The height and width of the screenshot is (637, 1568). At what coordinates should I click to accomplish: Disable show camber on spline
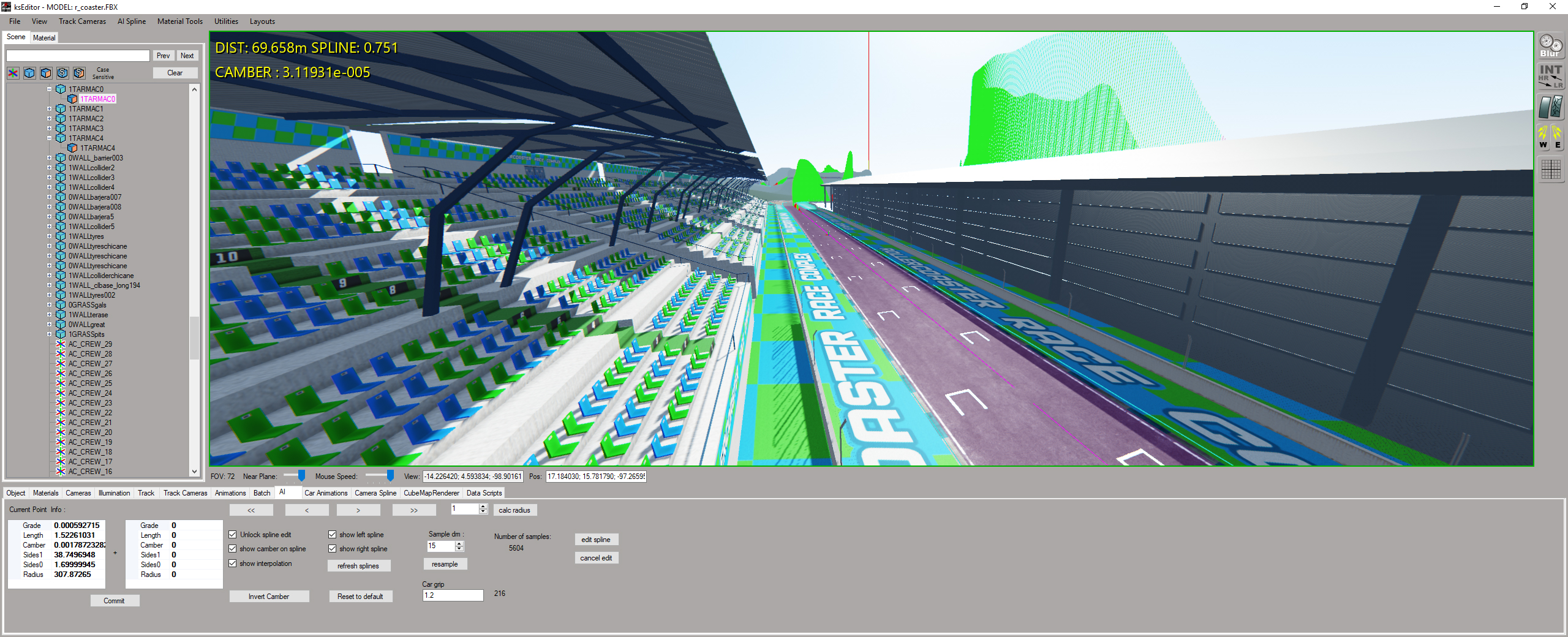[x=233, y=549]
